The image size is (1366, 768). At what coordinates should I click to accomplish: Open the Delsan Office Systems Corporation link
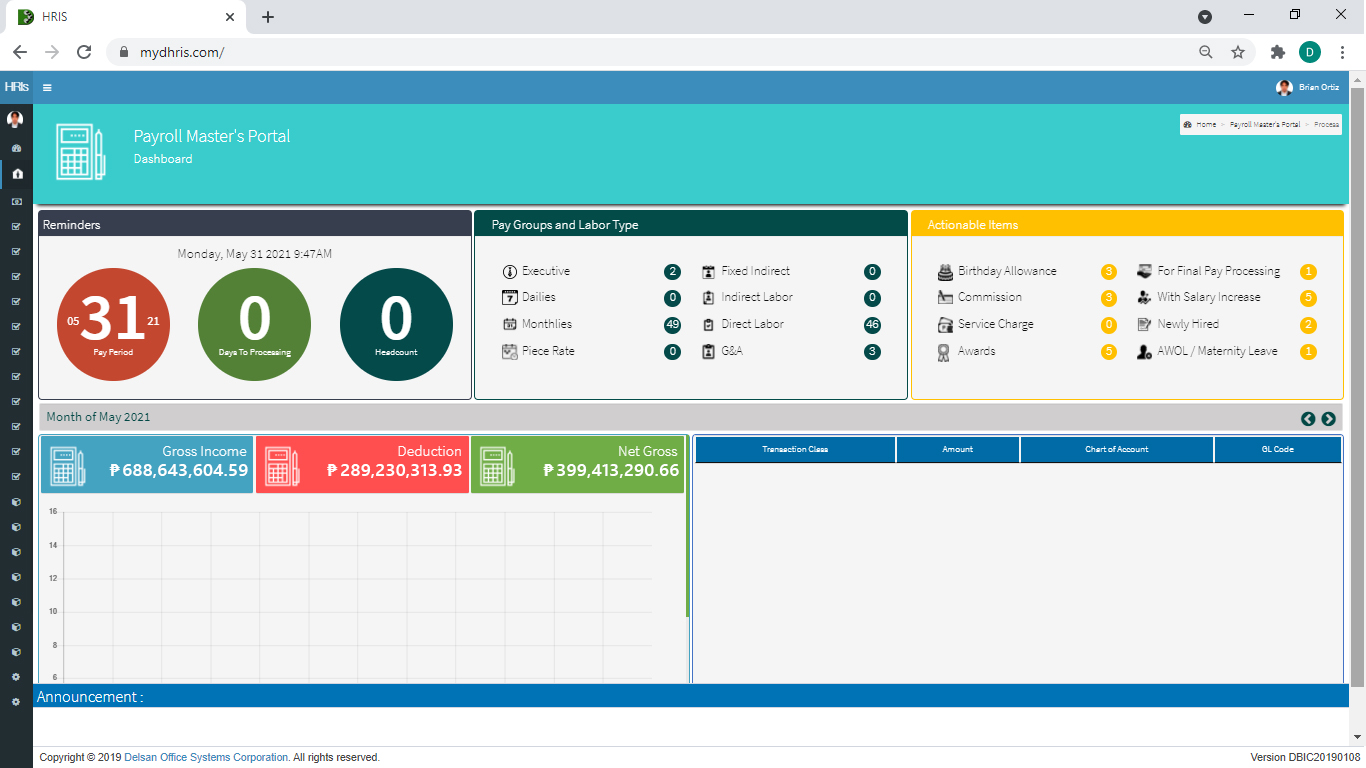point(206,758)
